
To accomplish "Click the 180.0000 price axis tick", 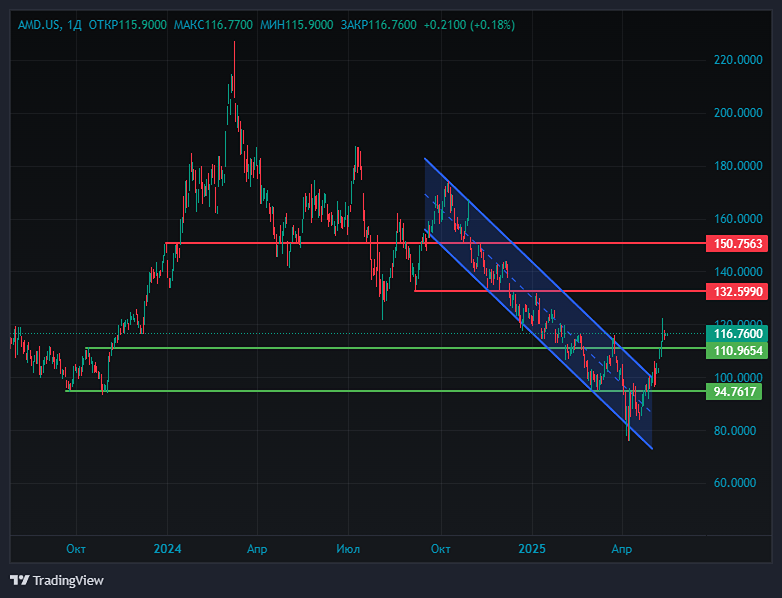I will tap(738, 166).
